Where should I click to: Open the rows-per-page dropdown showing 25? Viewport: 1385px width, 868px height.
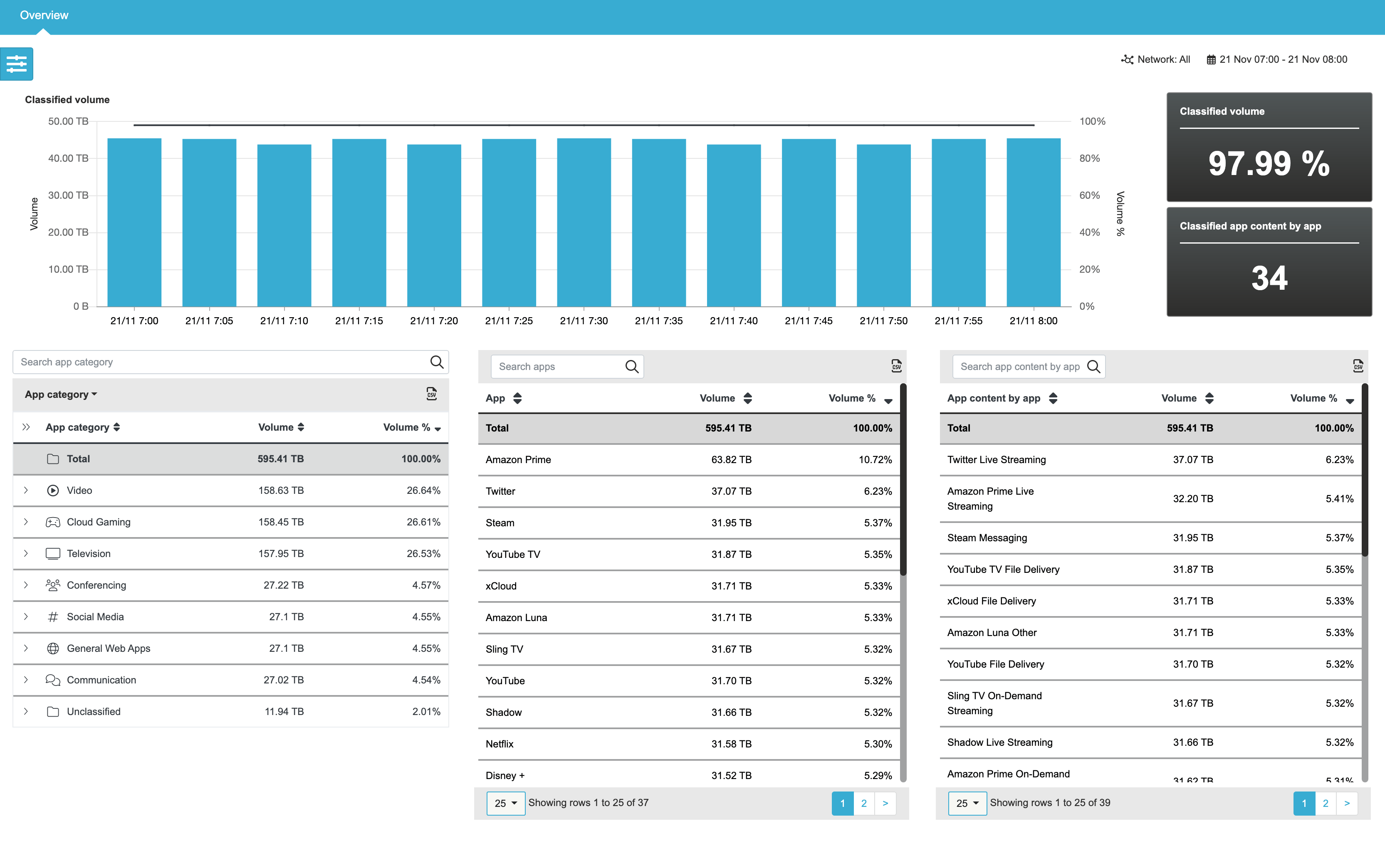click(x=505, y=803)
